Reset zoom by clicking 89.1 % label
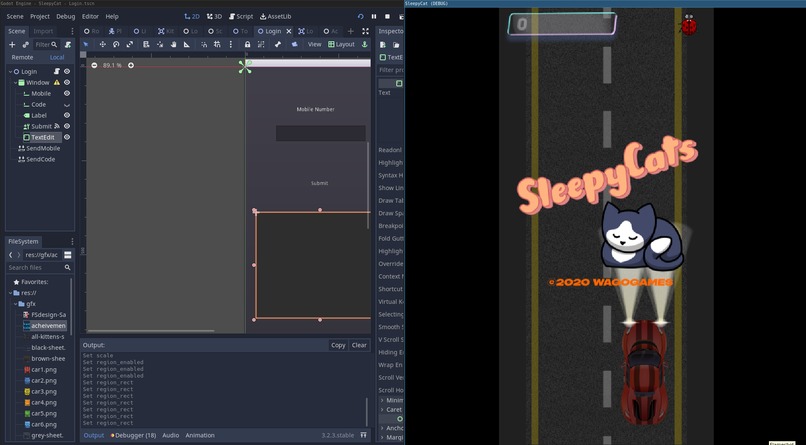806x445 pixels. [112, 65]
